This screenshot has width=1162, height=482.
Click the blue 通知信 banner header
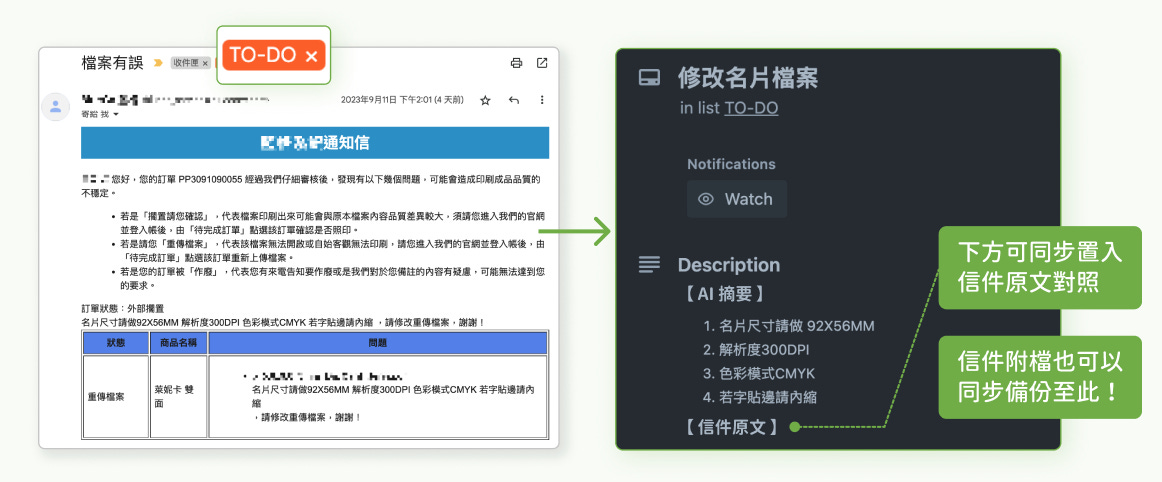(315, 142)
